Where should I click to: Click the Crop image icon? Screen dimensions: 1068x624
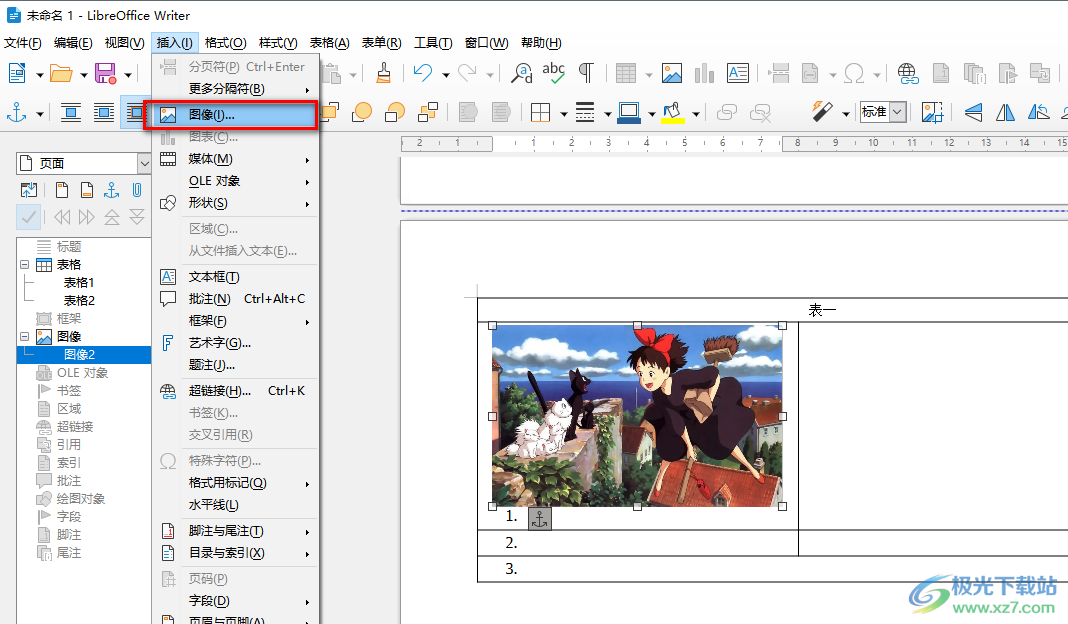[932, 112]
